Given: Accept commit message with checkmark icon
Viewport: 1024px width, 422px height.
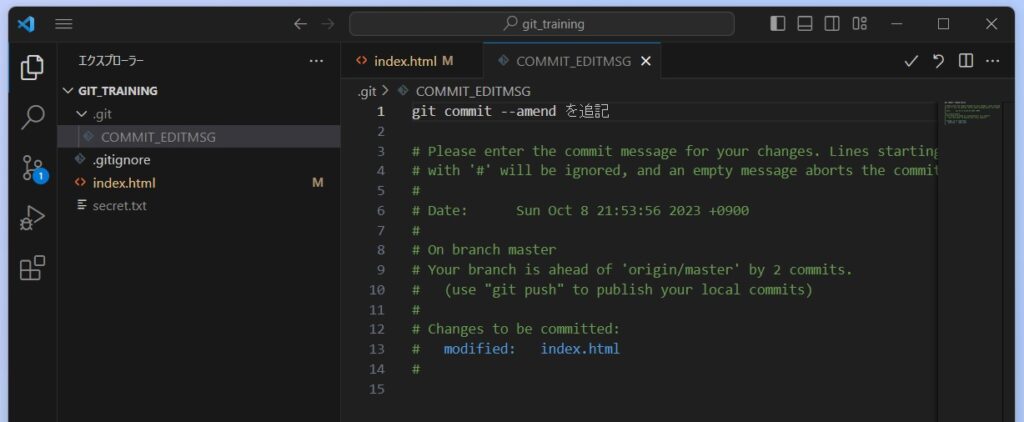Looking at the screenshot, I should click(x=911, y=61).
